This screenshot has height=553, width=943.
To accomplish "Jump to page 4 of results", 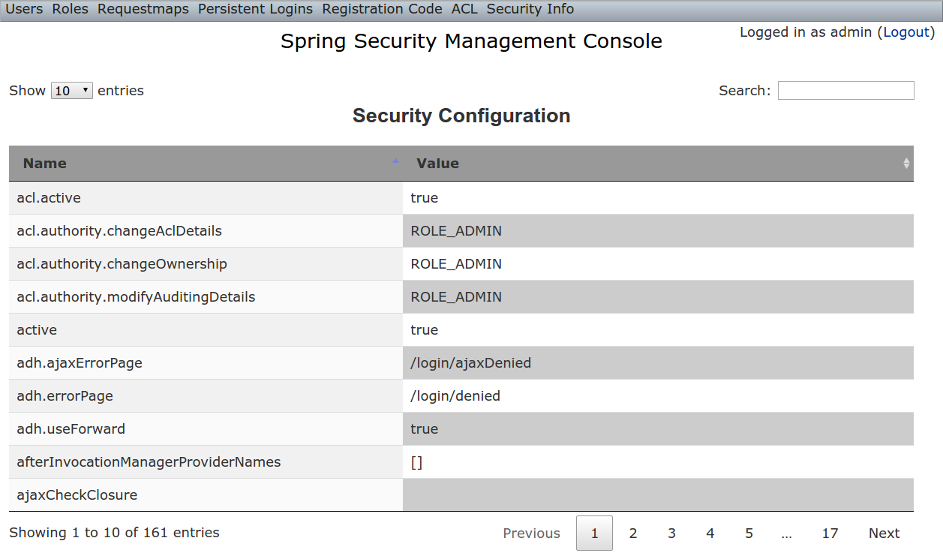I will (710, 533).
